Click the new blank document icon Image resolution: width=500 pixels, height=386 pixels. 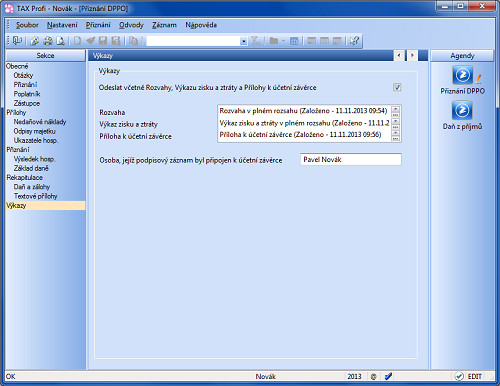point(77,41)
